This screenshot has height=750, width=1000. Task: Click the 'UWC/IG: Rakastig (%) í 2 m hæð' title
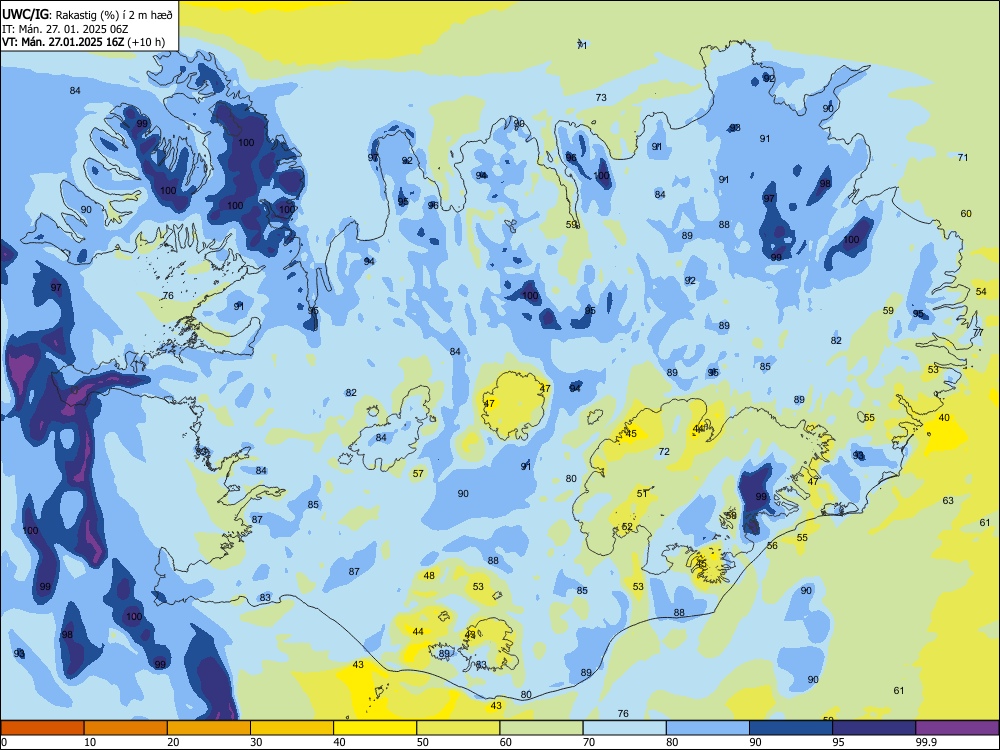(x=87, y=14)
